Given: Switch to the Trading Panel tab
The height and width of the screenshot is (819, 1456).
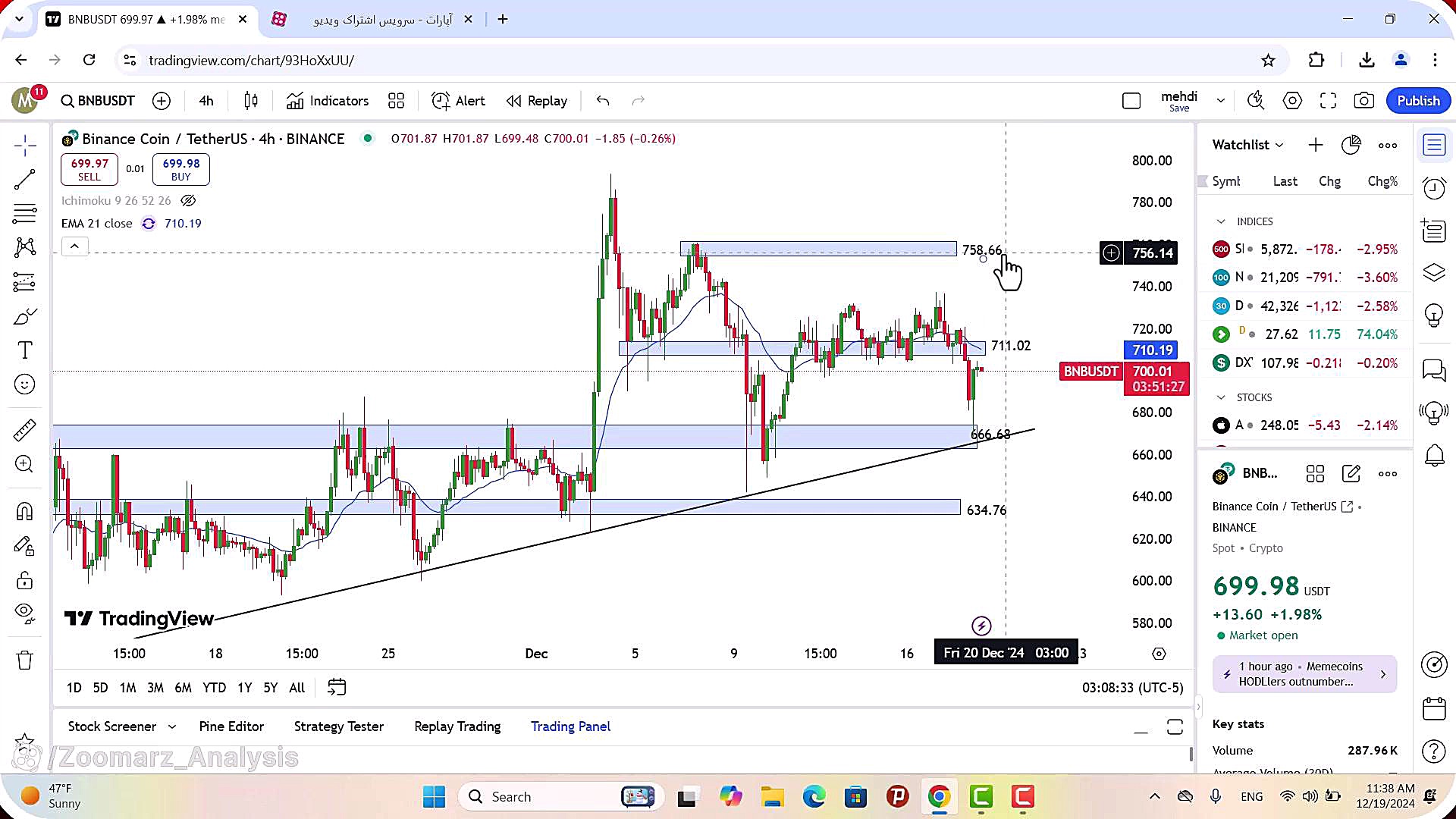Looking at the screenshot, I should pos(570,726).
